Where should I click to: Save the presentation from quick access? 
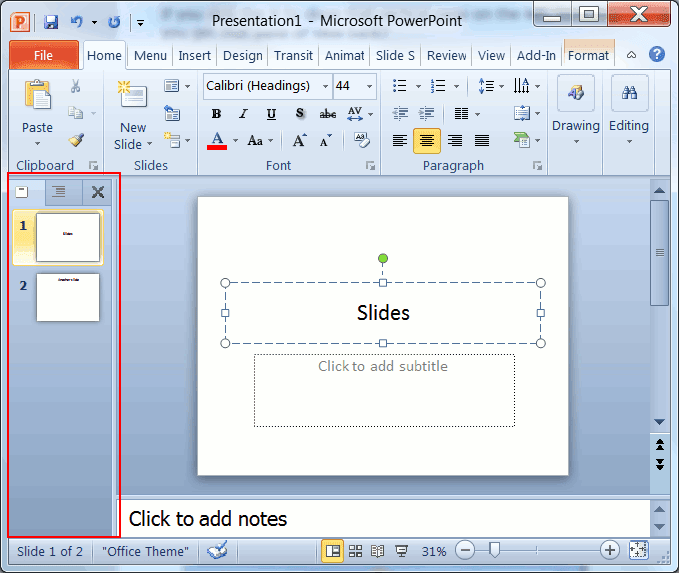(x=51, y=22)
